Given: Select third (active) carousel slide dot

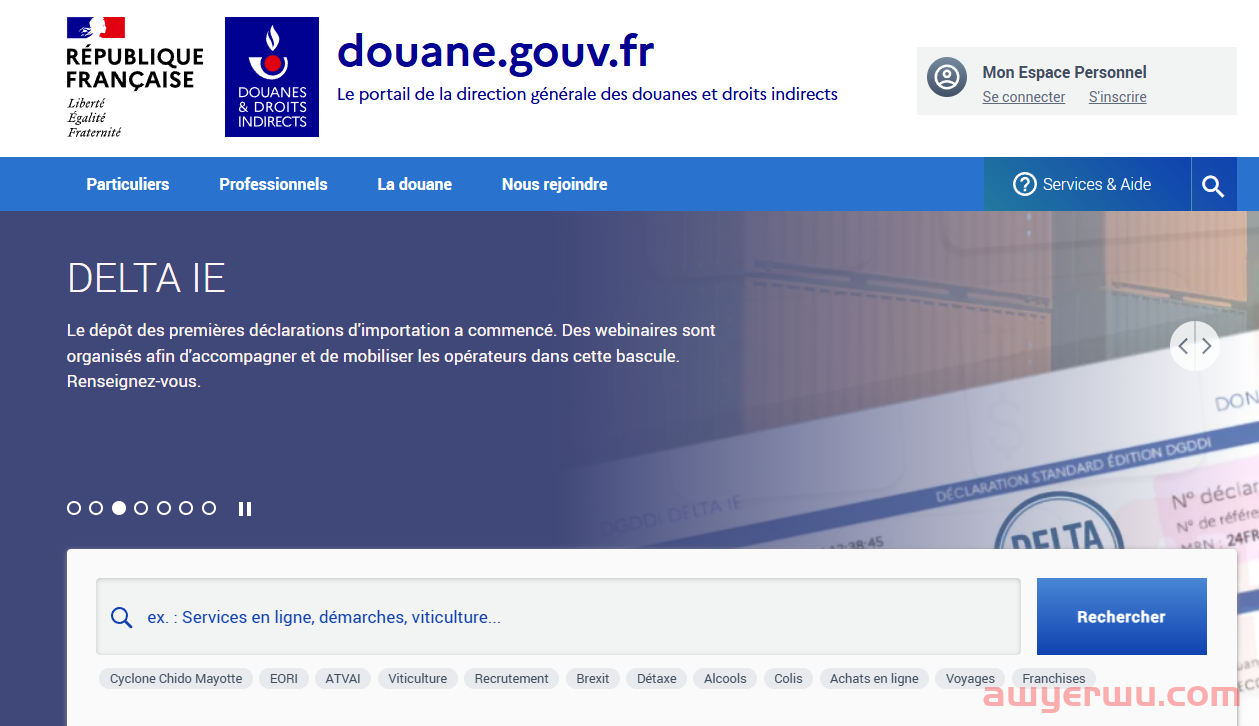Looking at the screenshot, I should click(x=119, y=508).
